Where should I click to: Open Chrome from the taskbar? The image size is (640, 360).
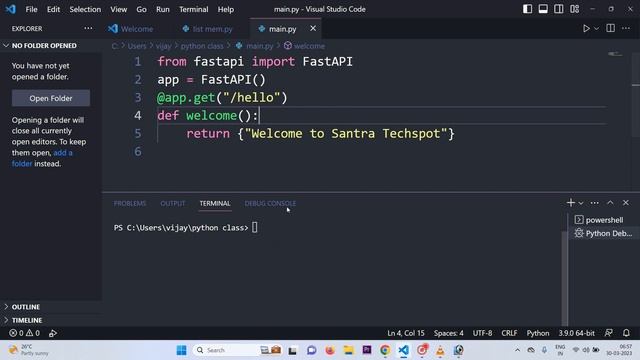click(384, 350)
